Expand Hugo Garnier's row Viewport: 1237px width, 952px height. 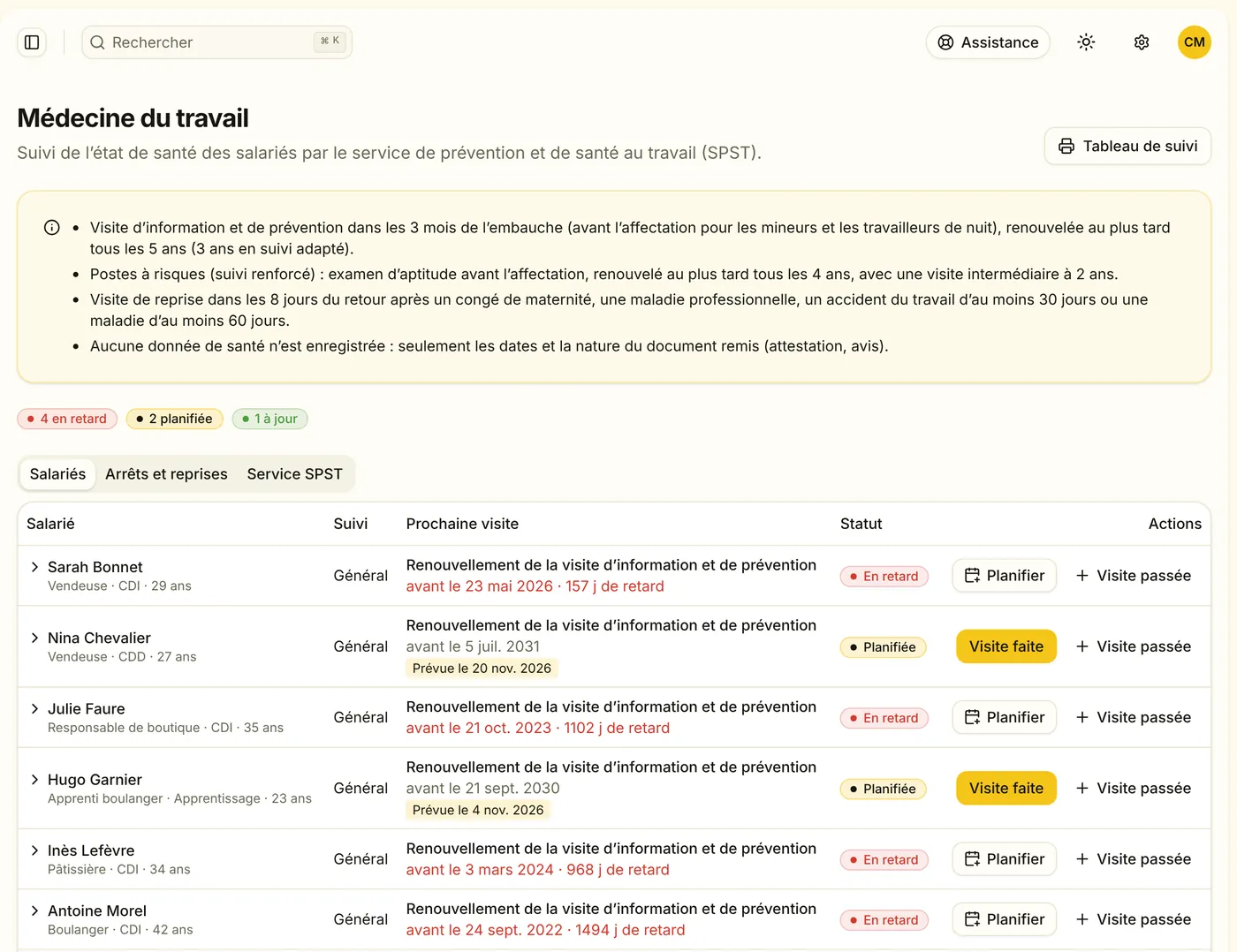(x=34, y=780)
